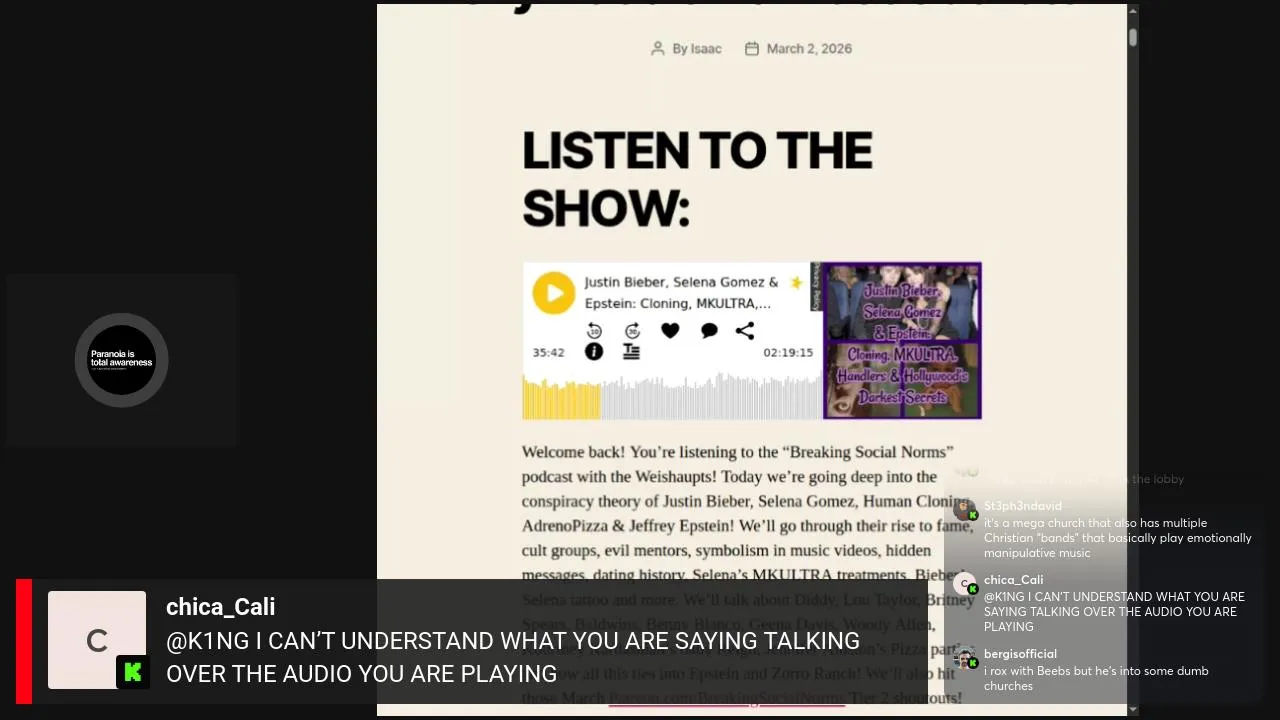This screenshot has height=720, width=1280.
Task: Click chica_Cali avatar in the highlighted message banner
Action: pyautogui.click(x=97, y=640)
